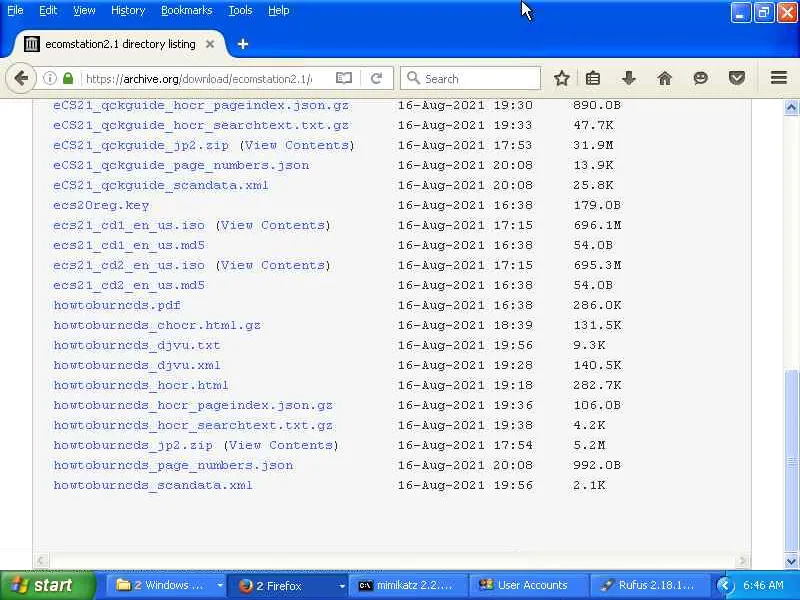
Task: Open ecs21_cd2_en_us.md5 checksum file
Action: click(129, 285)
